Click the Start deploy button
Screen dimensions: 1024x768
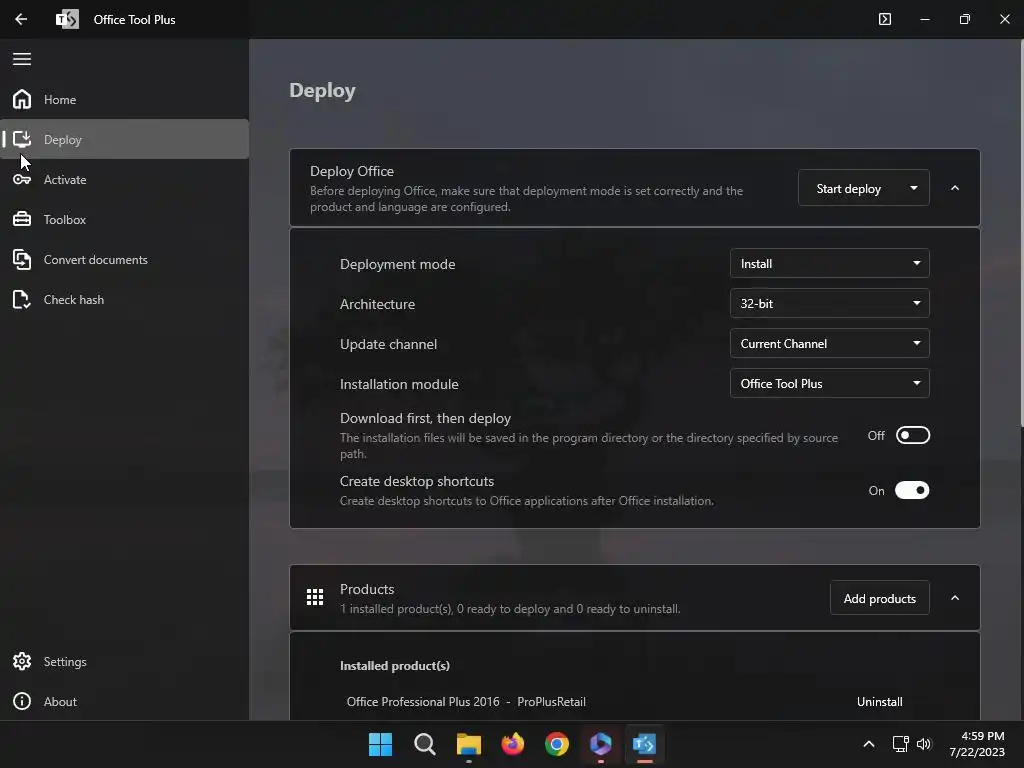(x=848, y=188)
